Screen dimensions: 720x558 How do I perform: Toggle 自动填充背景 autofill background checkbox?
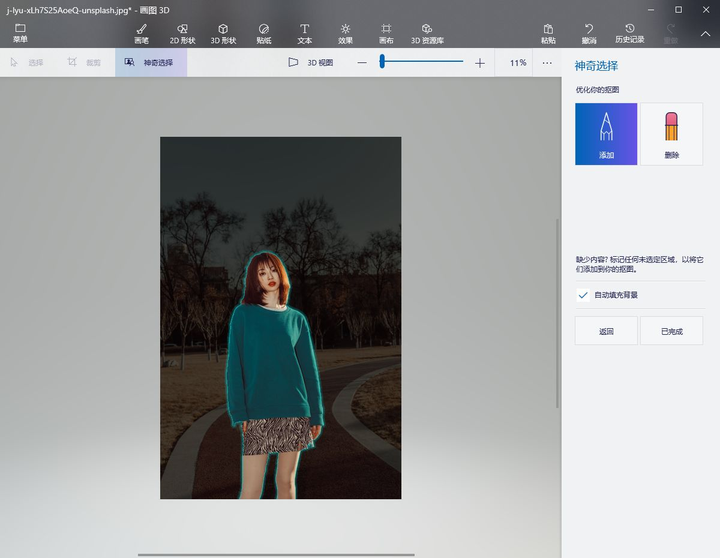coord(583,295)
